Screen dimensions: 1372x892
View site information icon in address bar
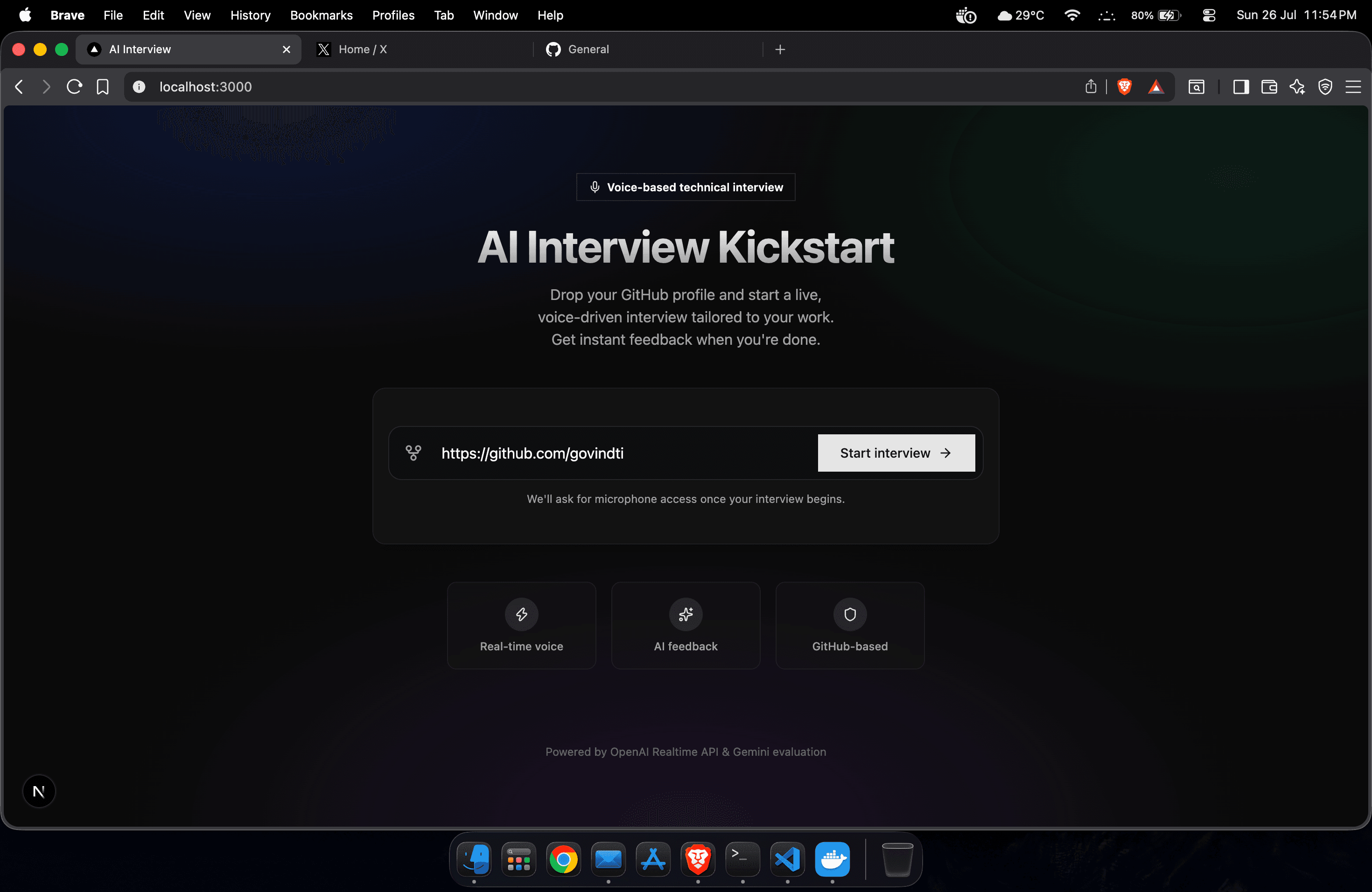point(139,87)
